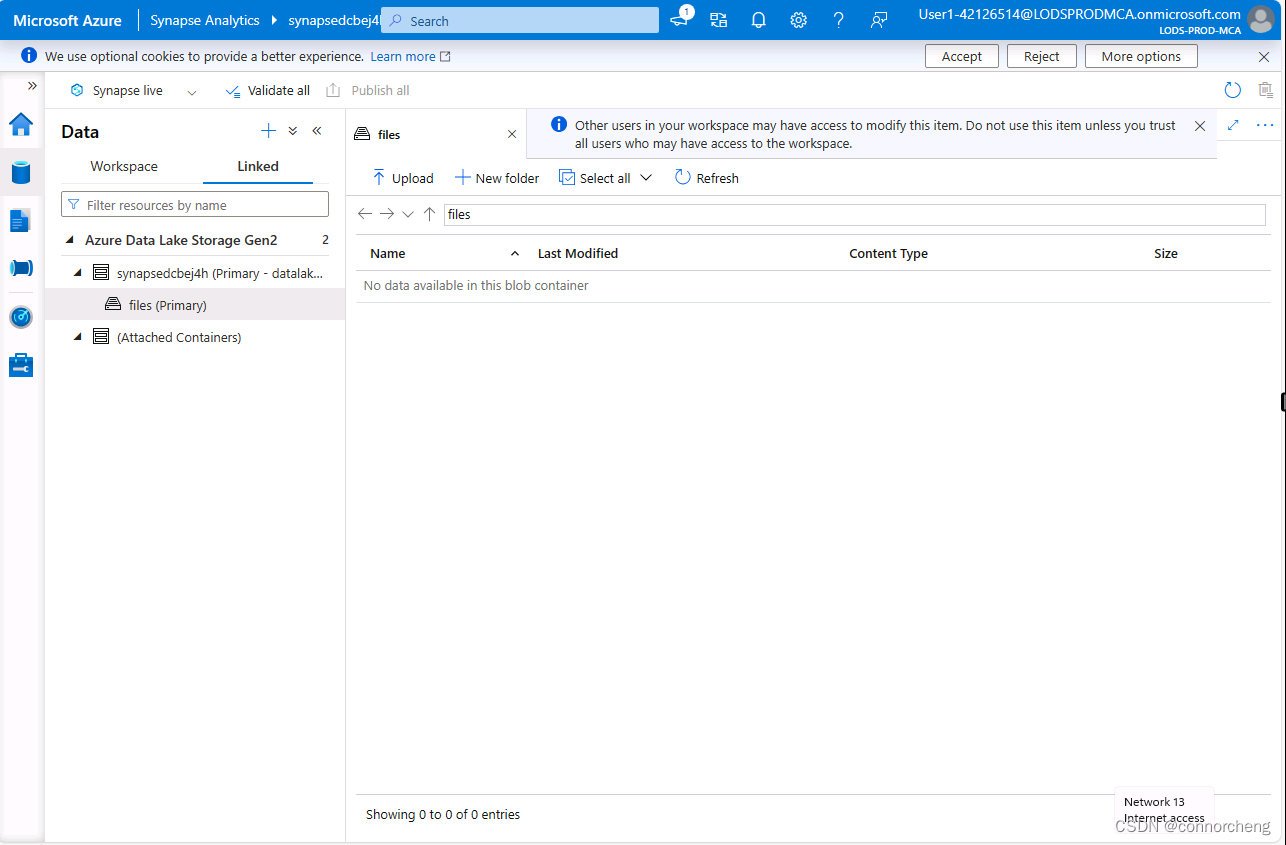This screenshot has width=1286, height=845.
Task: Click Validate all
Action: [267, 90]
